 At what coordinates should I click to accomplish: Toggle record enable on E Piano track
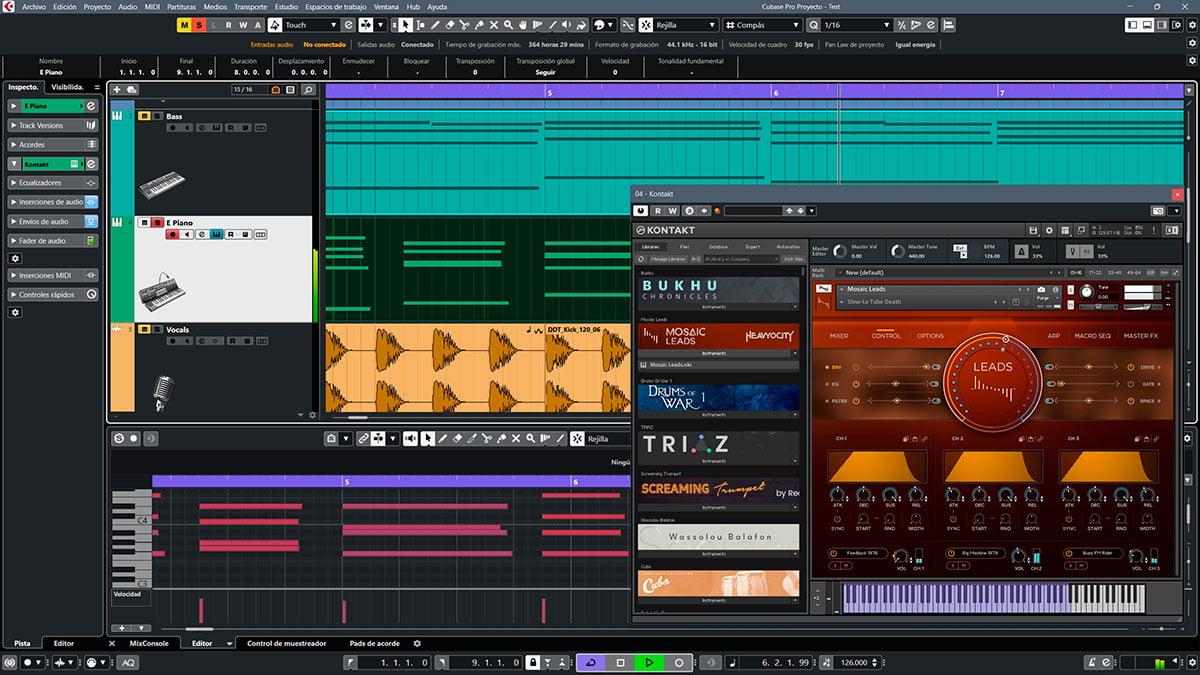click(x=172, y=234)
